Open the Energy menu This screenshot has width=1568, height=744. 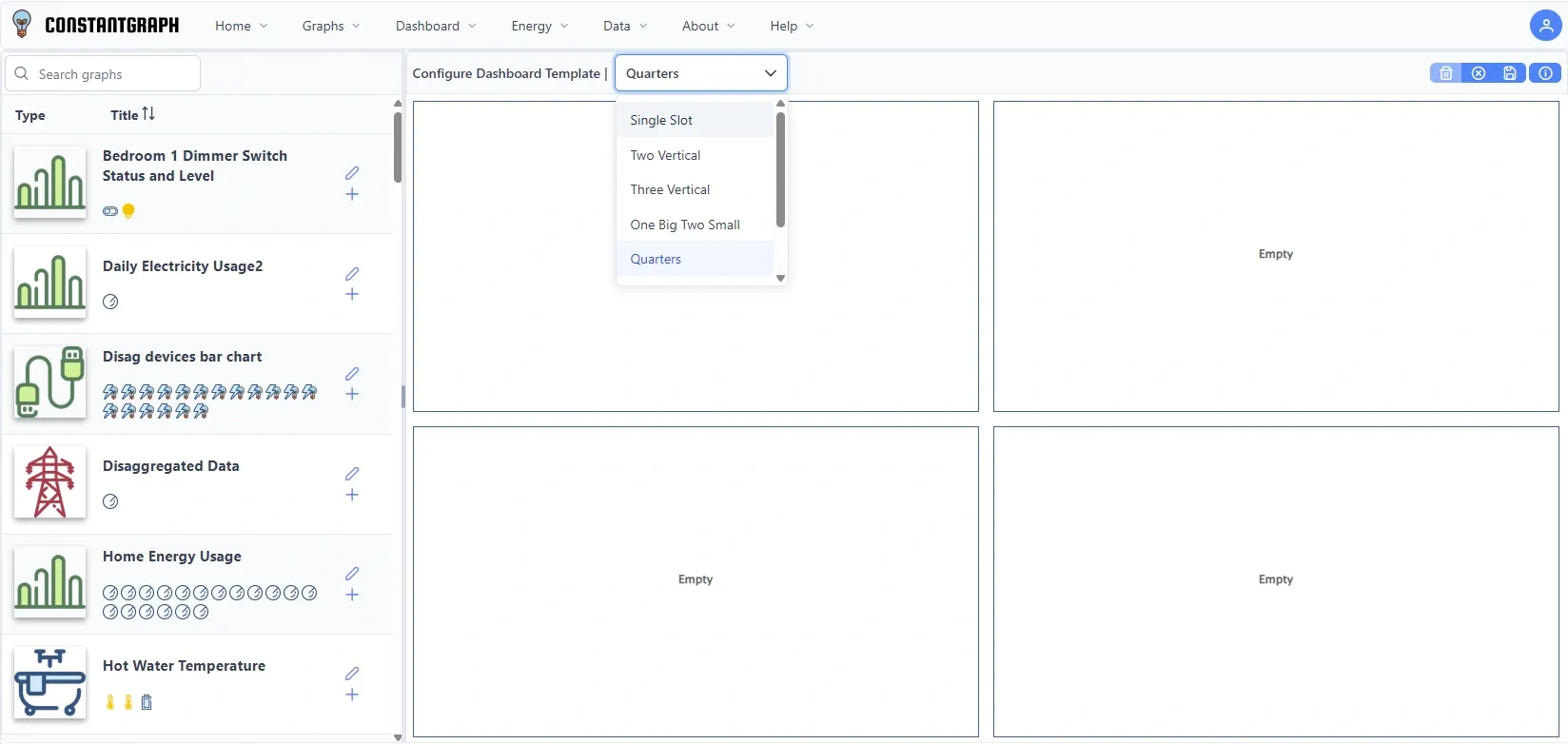539,26
